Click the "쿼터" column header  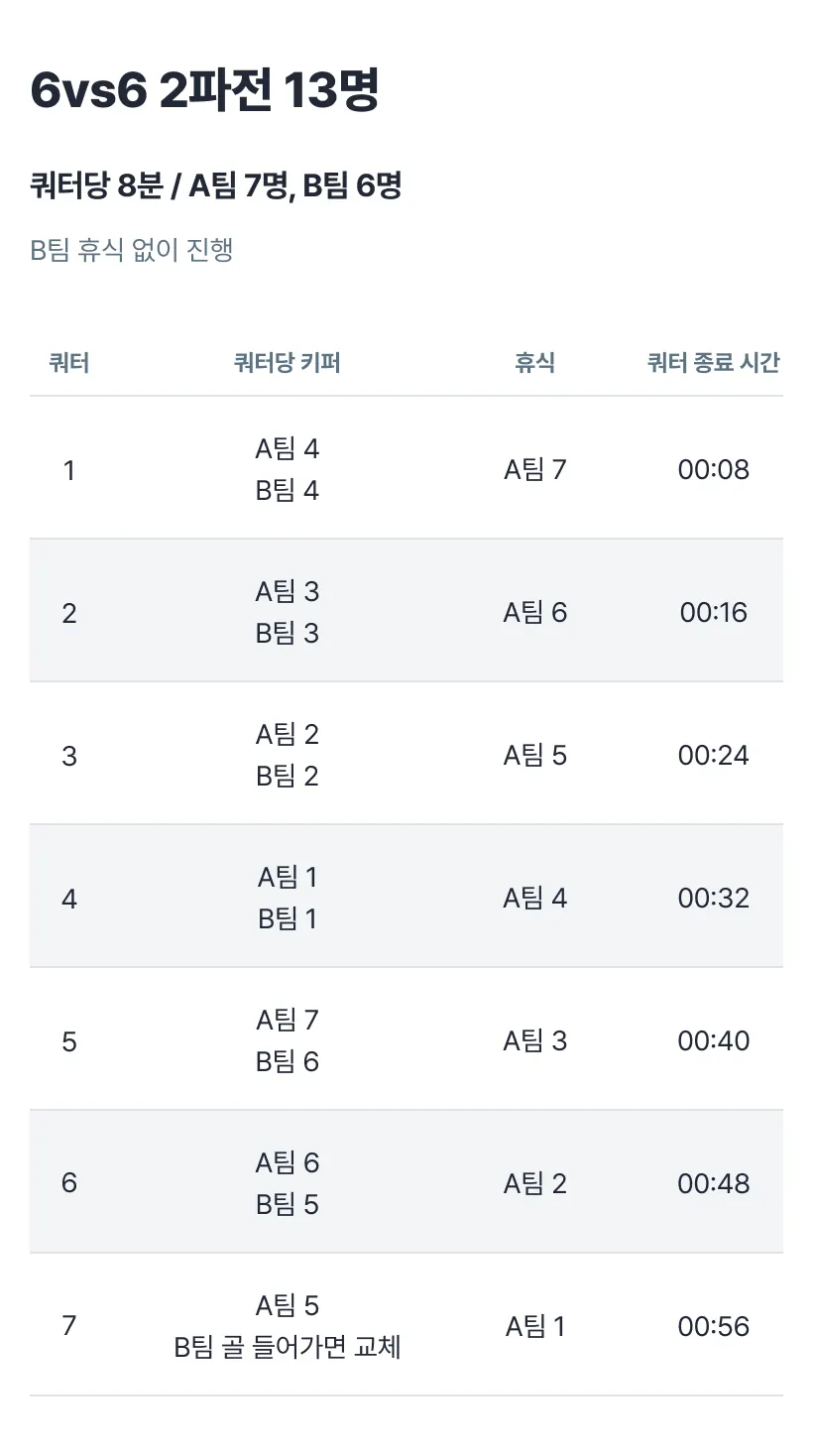coord(69,363)
